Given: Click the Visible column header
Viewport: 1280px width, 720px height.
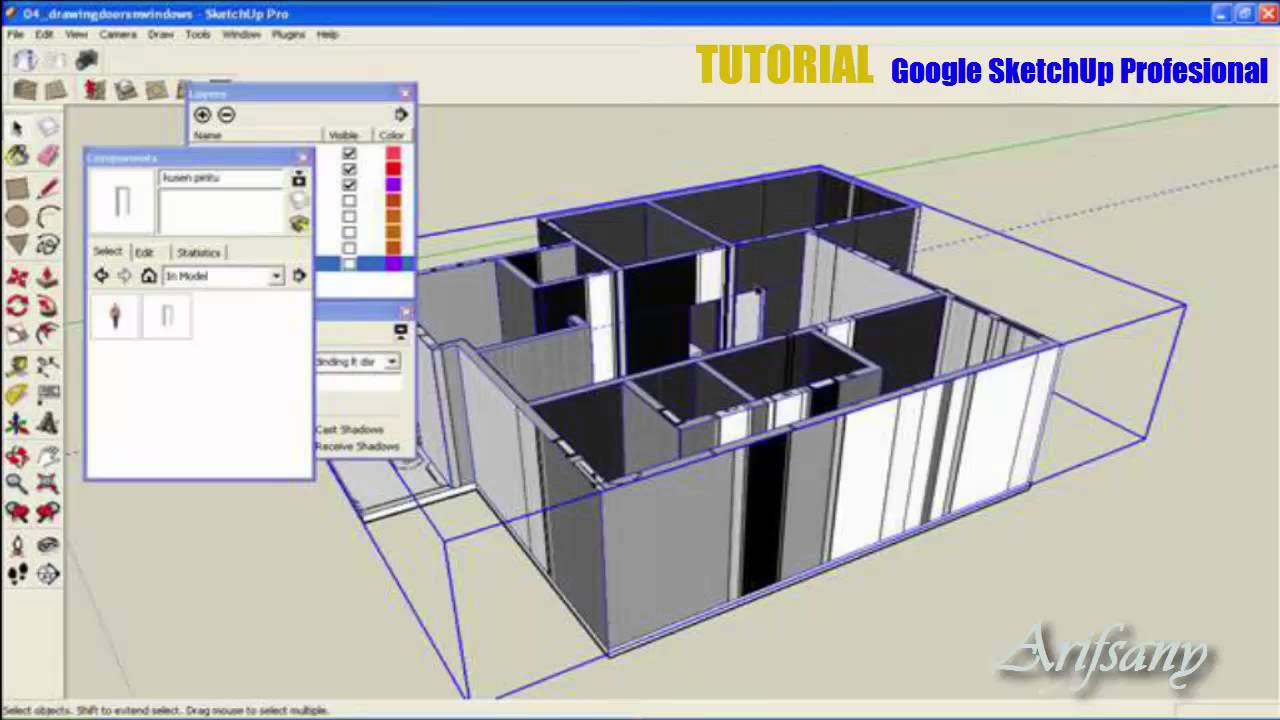Looking at the screenshot, I should coord(344,135).
